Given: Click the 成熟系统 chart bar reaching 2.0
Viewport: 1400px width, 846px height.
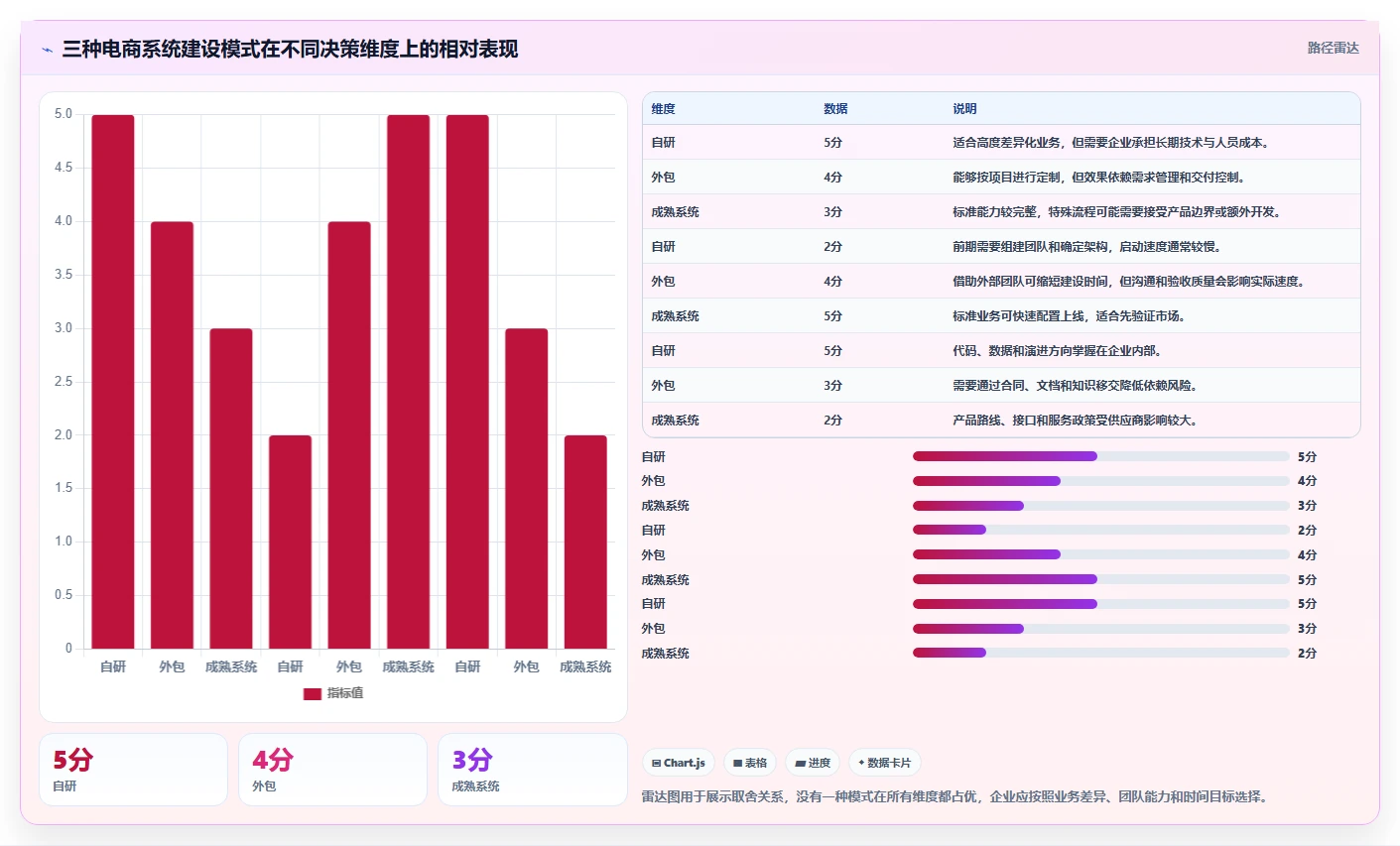Looking at the screenshot, I should click(585, 542).
